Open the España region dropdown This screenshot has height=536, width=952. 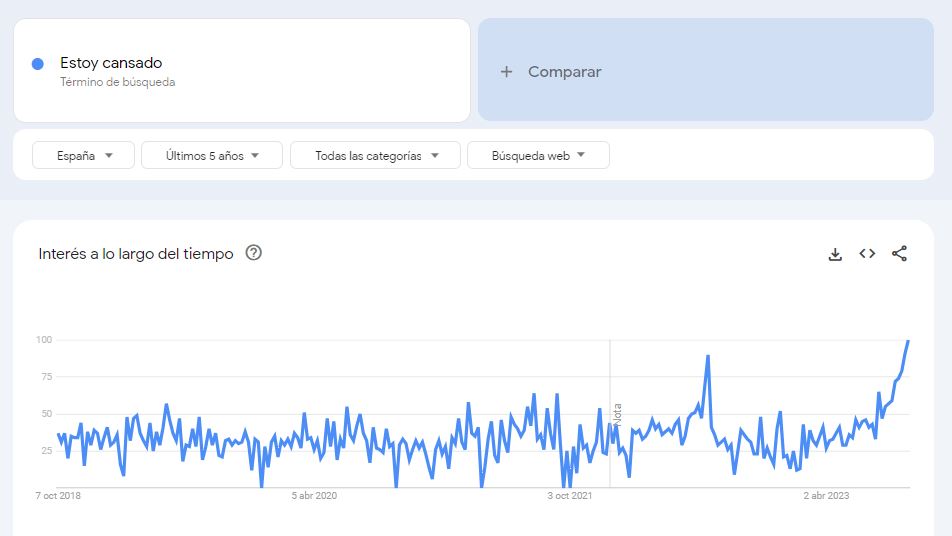[83, 155]
